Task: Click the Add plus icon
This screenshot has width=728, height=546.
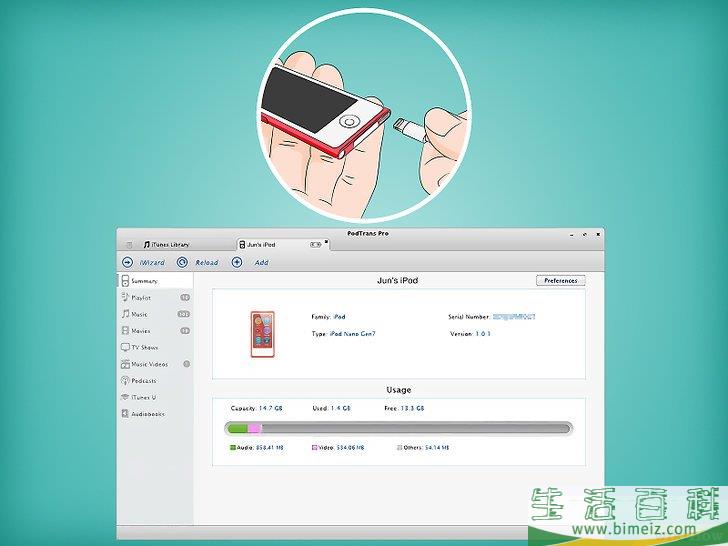Action: [237, 262]
